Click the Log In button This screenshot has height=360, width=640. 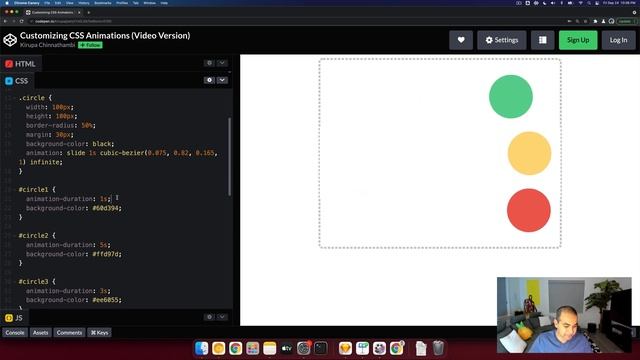(x=618, y=40)
